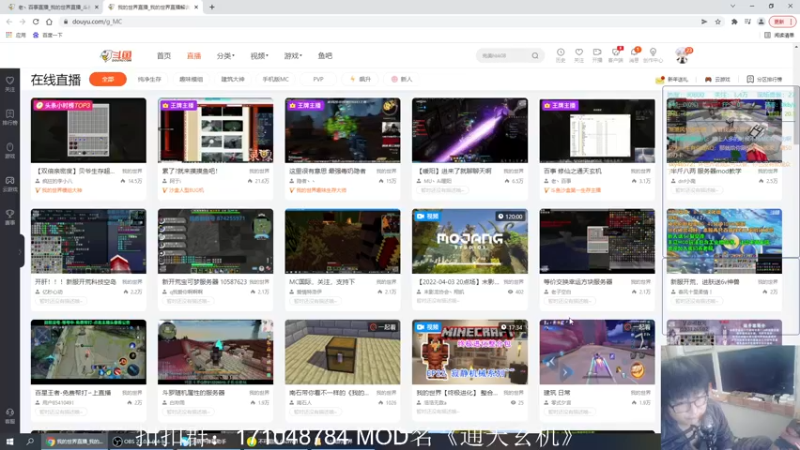Open the 阅读清单 reading list

[x=780, y=35]
